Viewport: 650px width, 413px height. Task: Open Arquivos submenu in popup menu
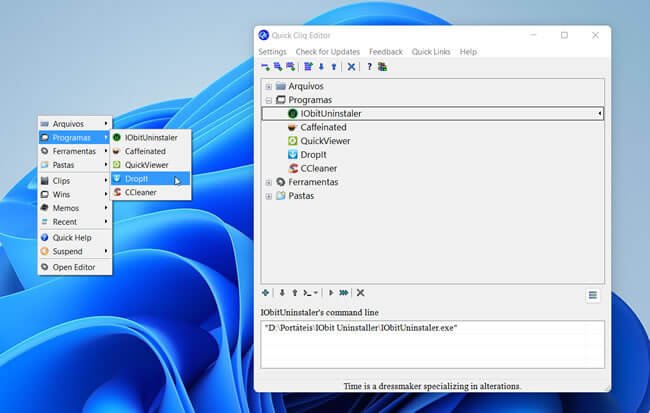(75, 124)
